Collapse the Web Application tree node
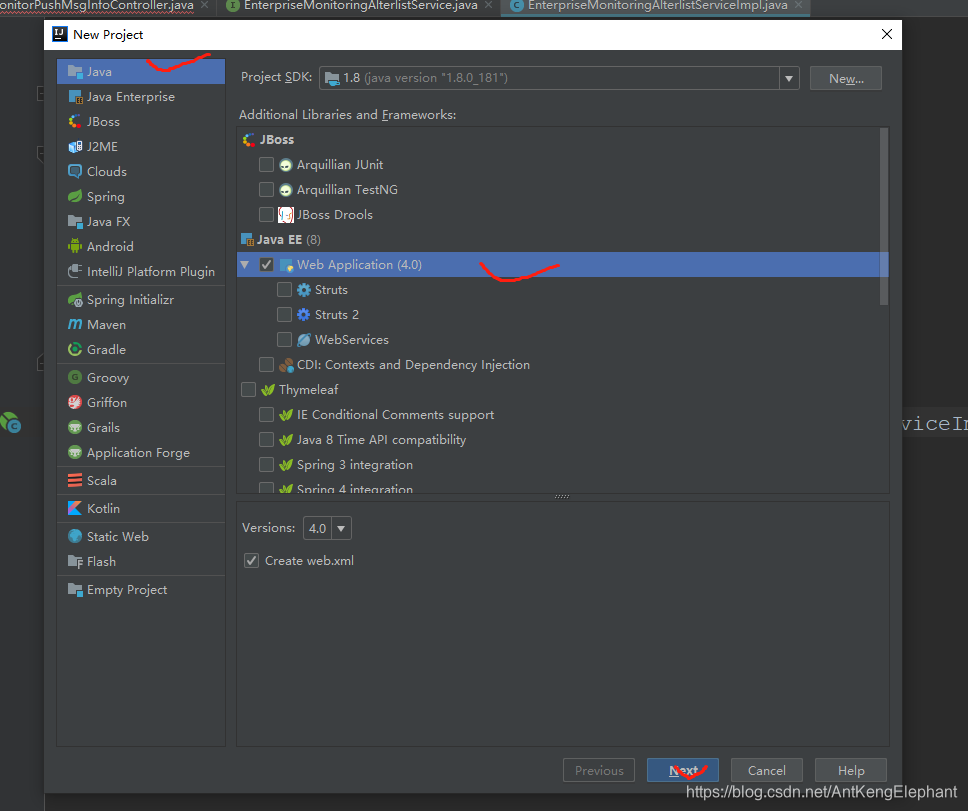Image resolution: width=968 pixels, height=811 pixels. coord(245,265)
